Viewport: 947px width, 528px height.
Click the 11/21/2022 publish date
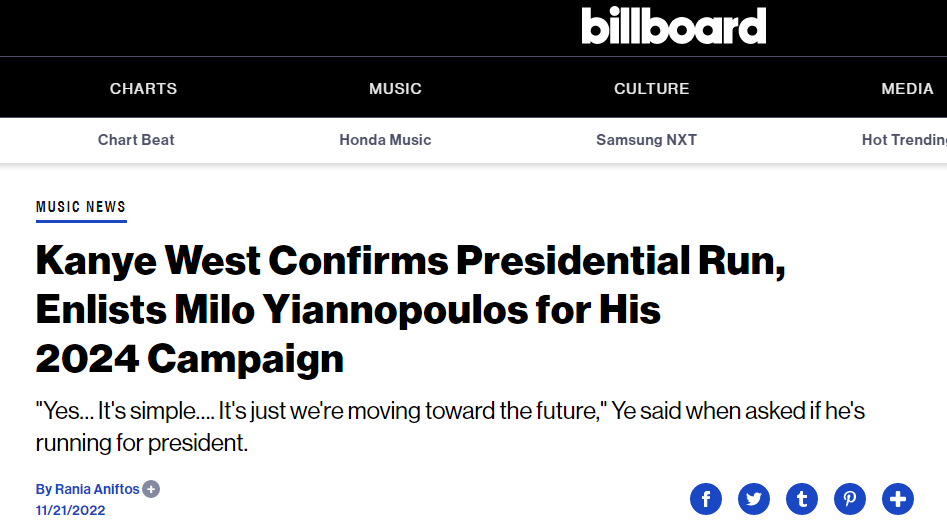click(x=70, y=510)
